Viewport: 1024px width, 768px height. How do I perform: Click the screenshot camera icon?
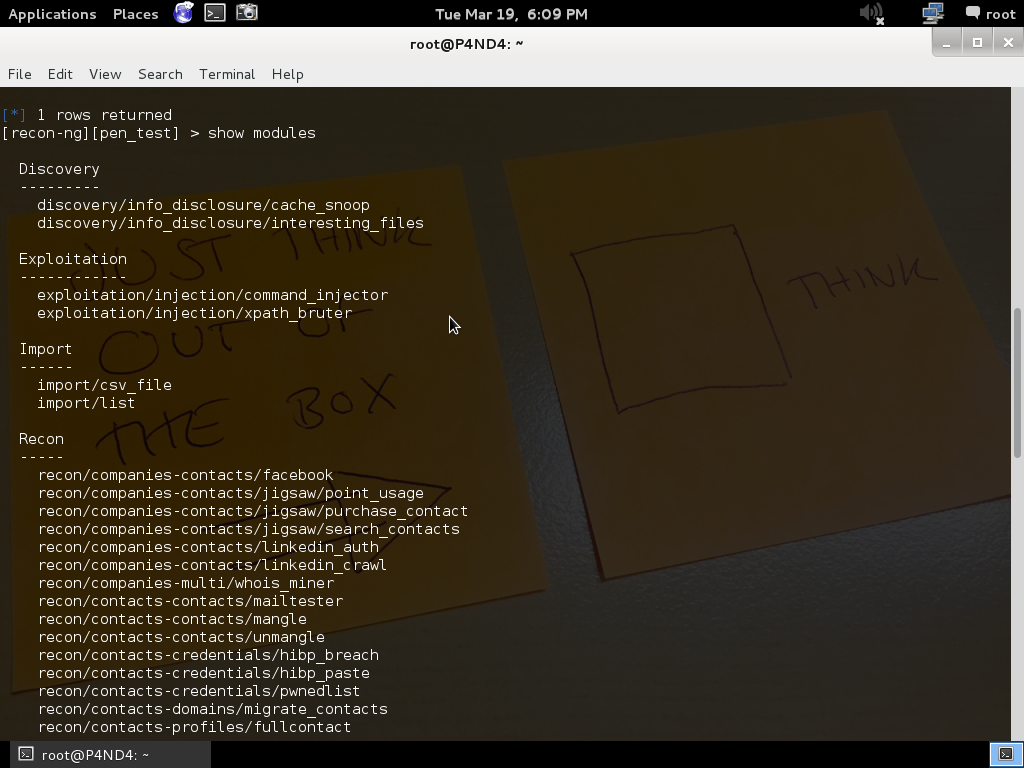coord(247,13)
